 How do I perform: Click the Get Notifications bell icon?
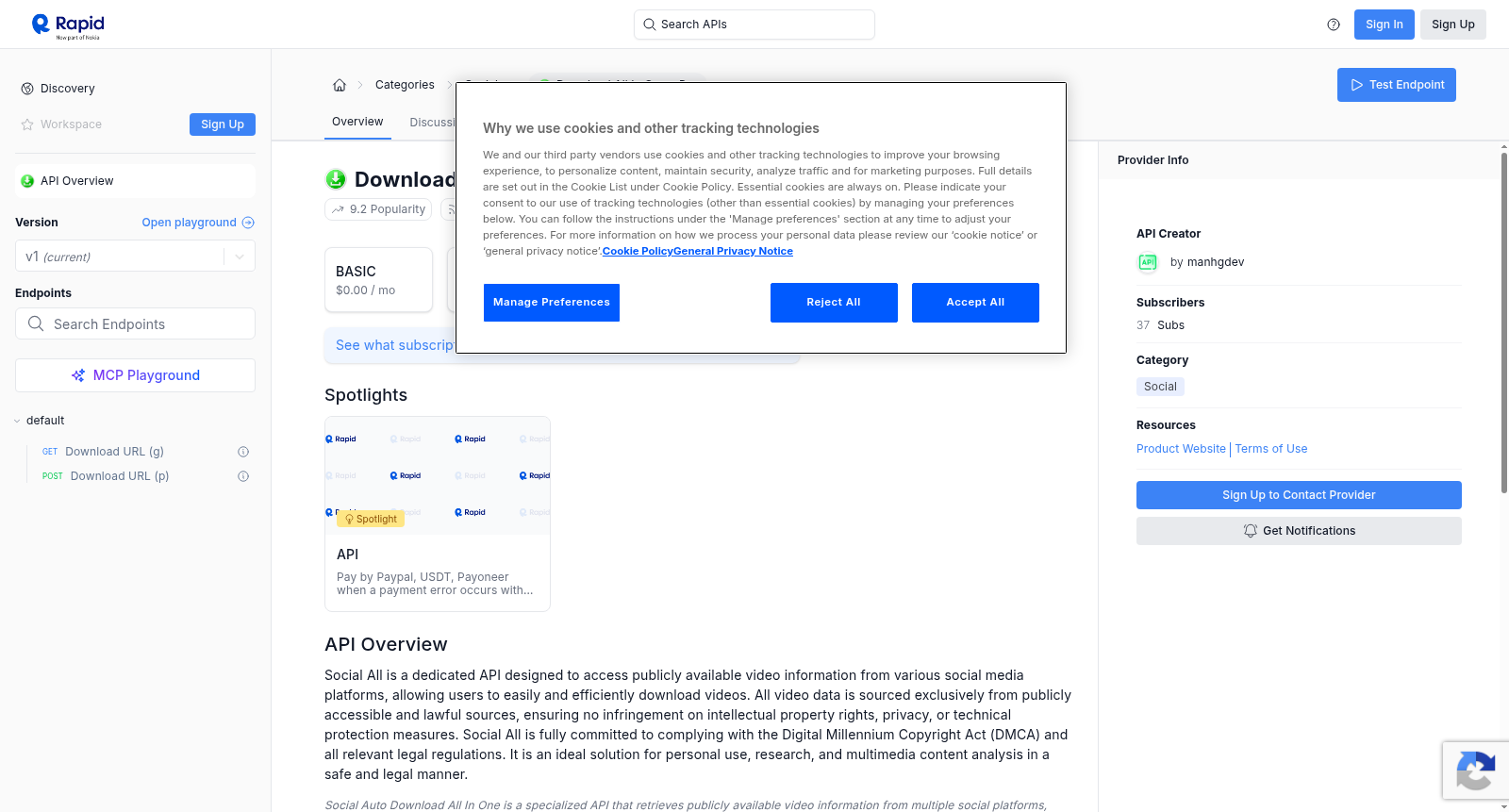click(1251, 531)
